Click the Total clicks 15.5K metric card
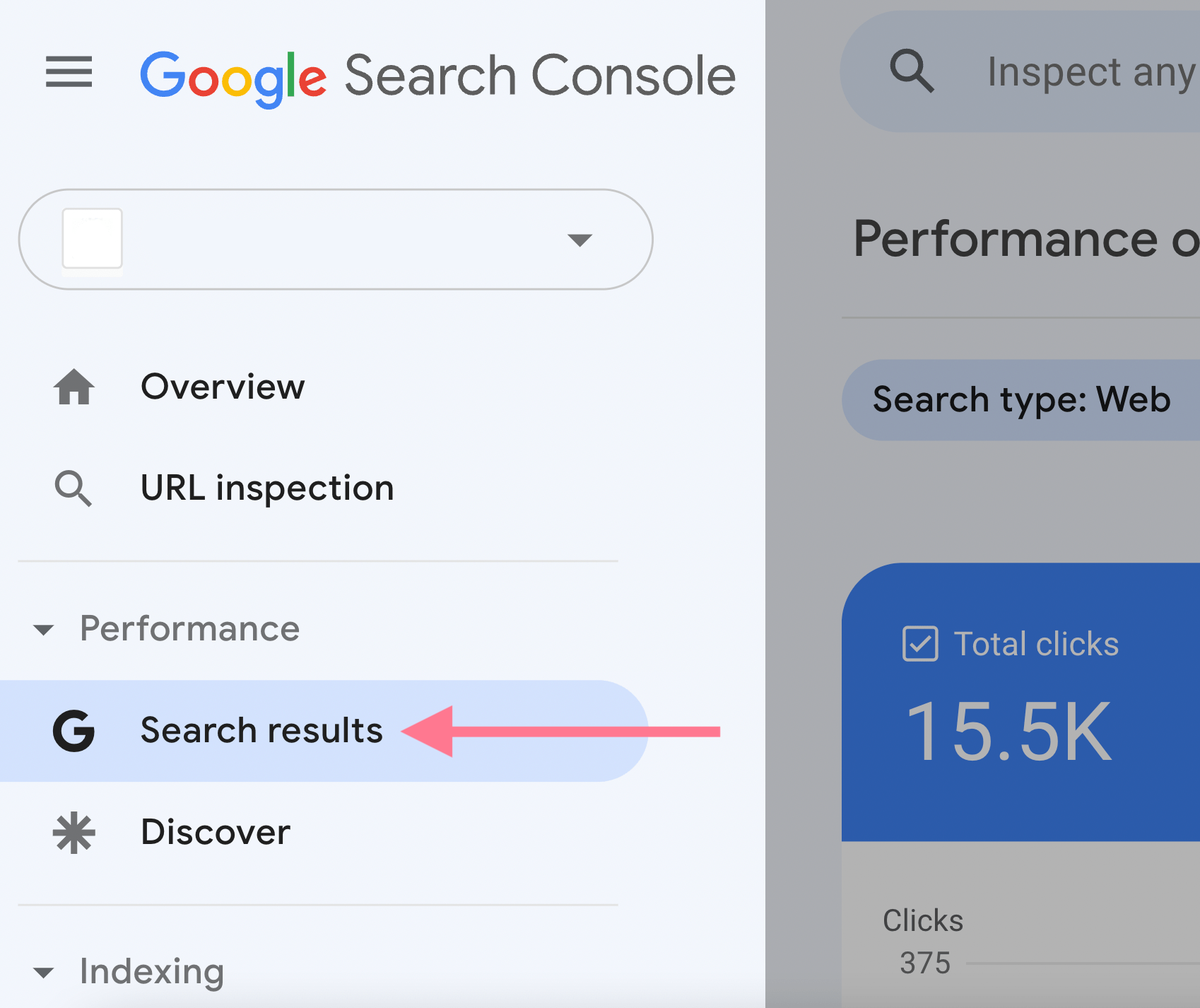Image resolution: width=1200 pixels, height=1008 pixels. pyautogui.click(x=1021, y=702)
